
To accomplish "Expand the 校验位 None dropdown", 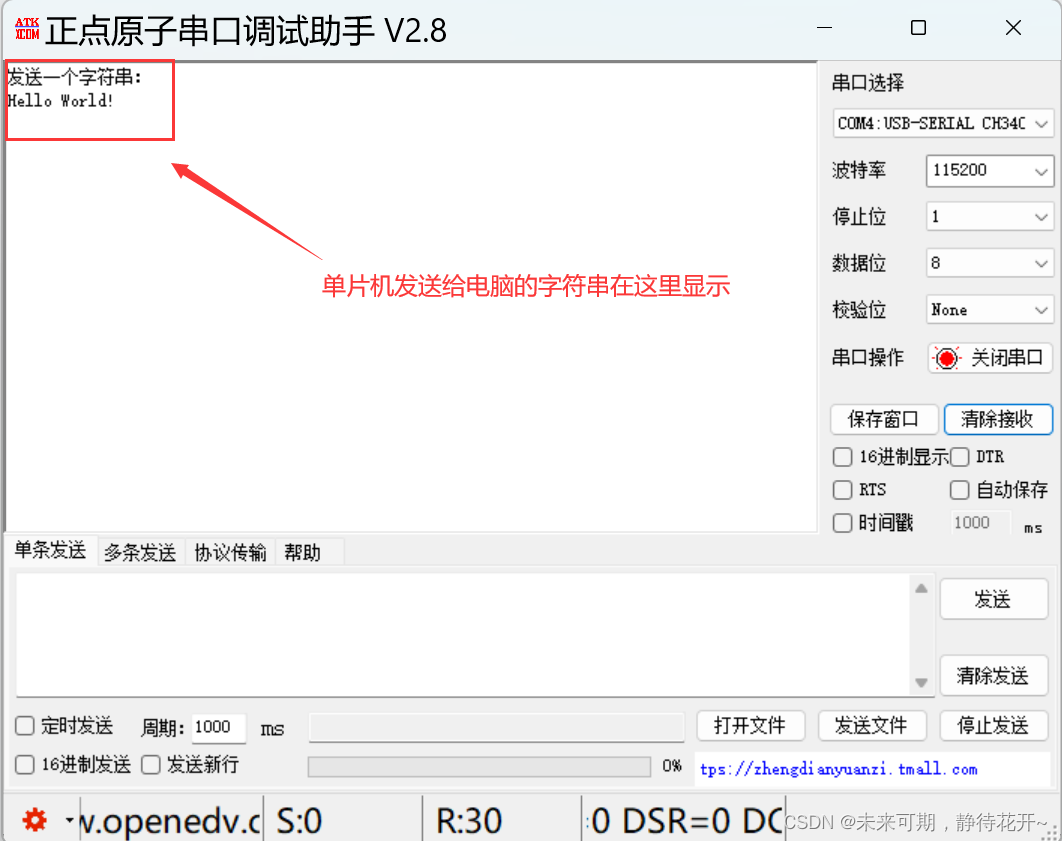I will pos(990,310).
